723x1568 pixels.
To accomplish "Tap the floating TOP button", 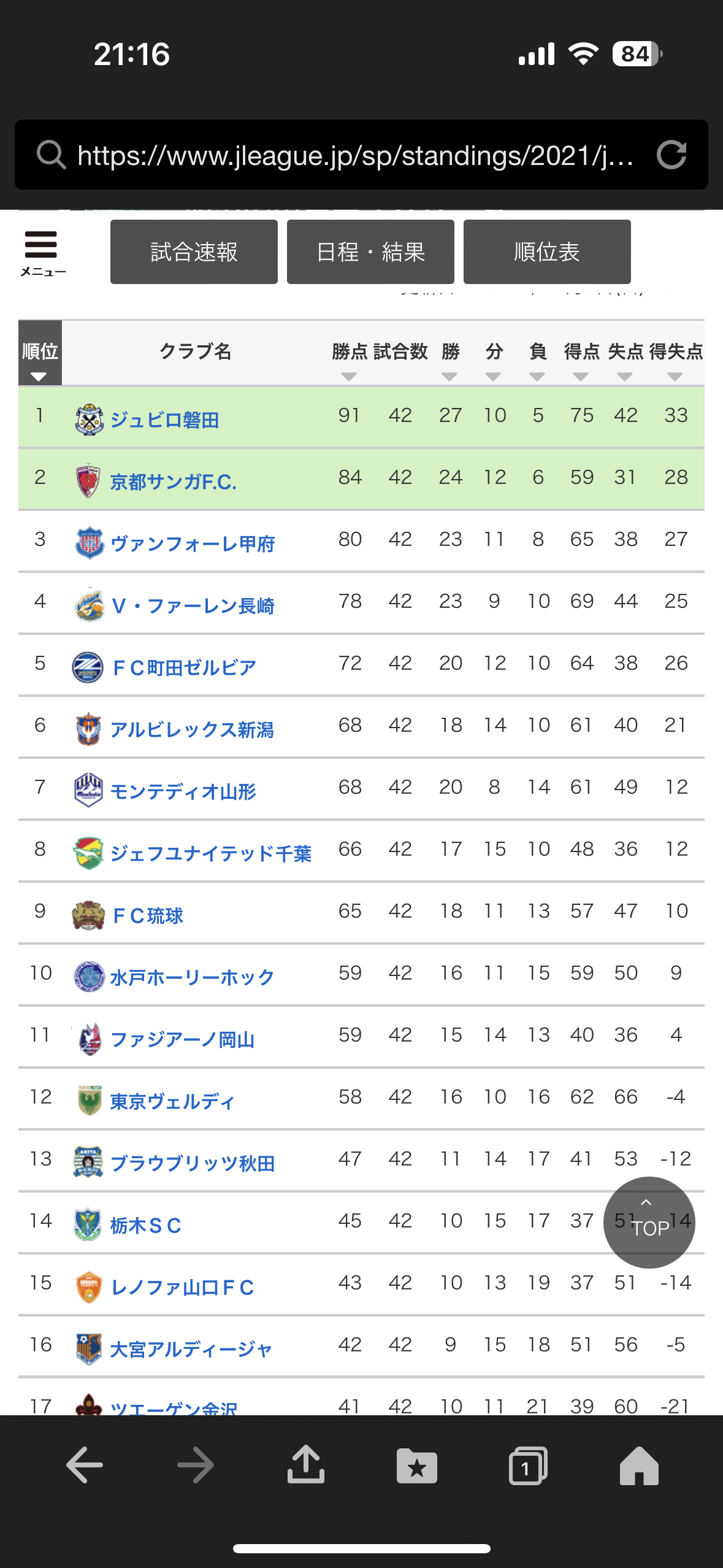I will (649, 1222).
